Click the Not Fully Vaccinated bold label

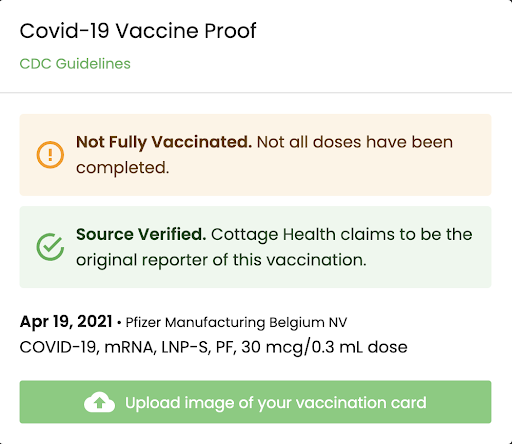click(164, 142)
